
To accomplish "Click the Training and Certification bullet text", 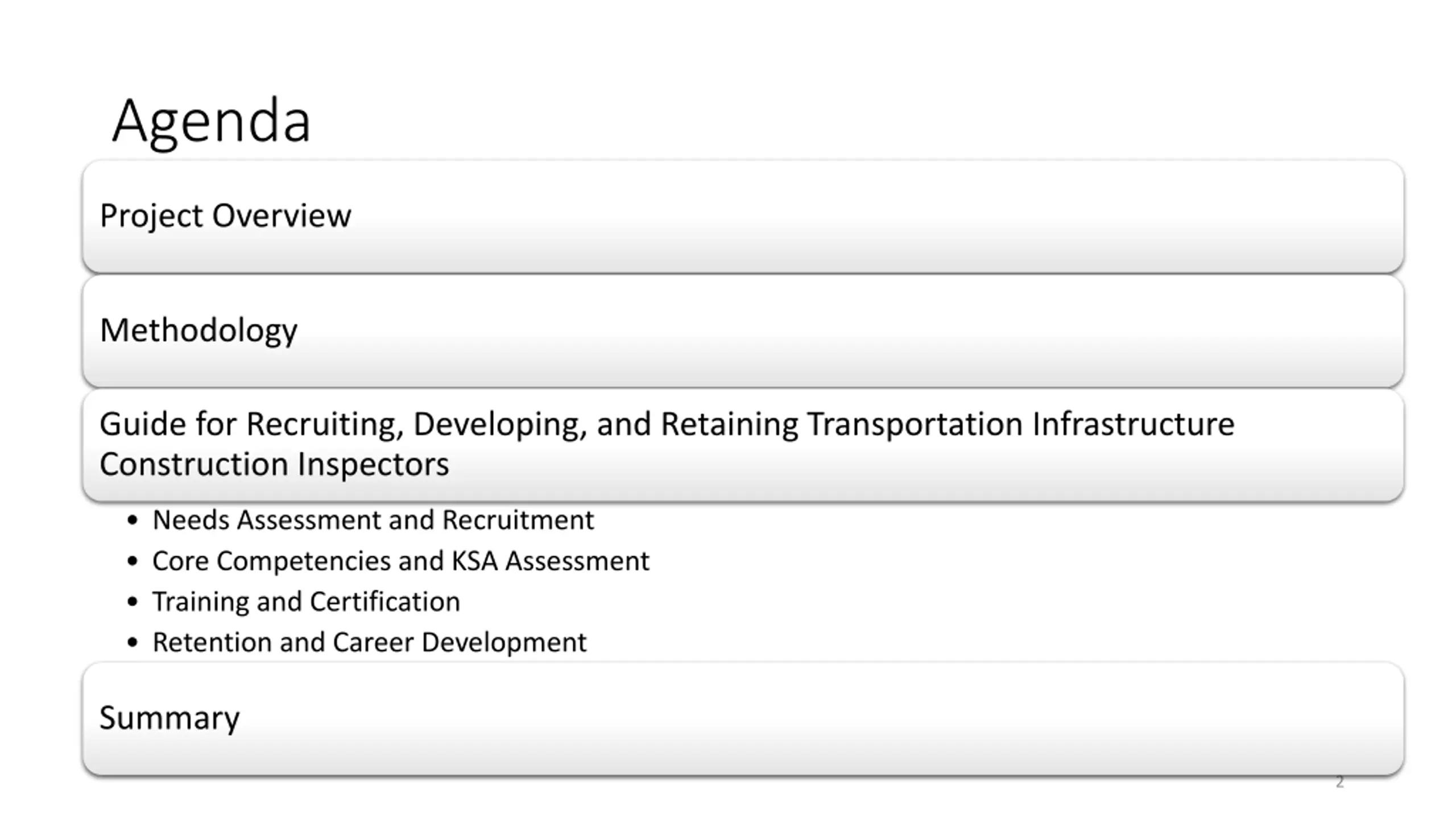I will 306,602.
